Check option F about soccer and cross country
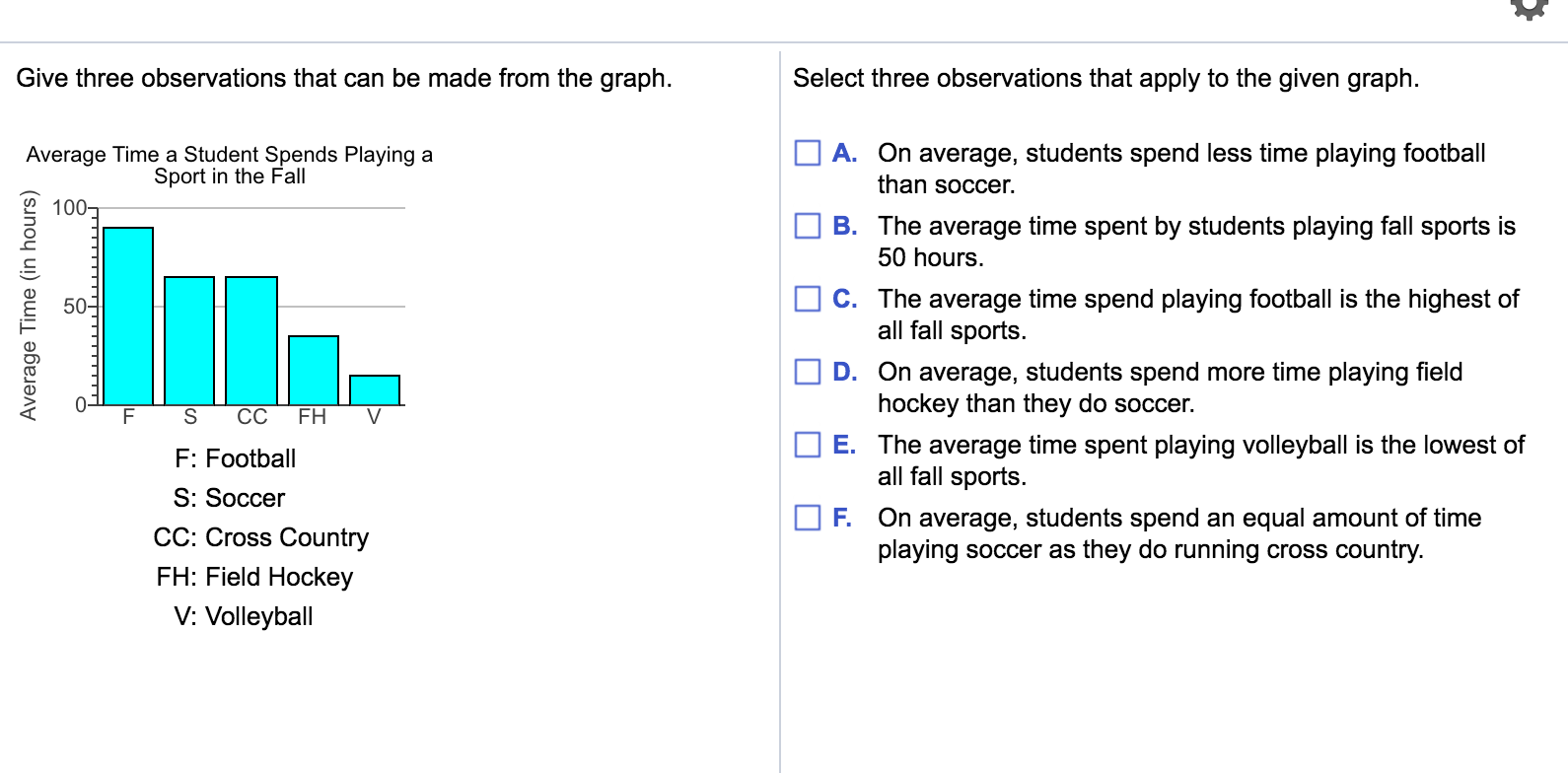The height and width of the screenshot is (773, 1568). coord(806,517)
